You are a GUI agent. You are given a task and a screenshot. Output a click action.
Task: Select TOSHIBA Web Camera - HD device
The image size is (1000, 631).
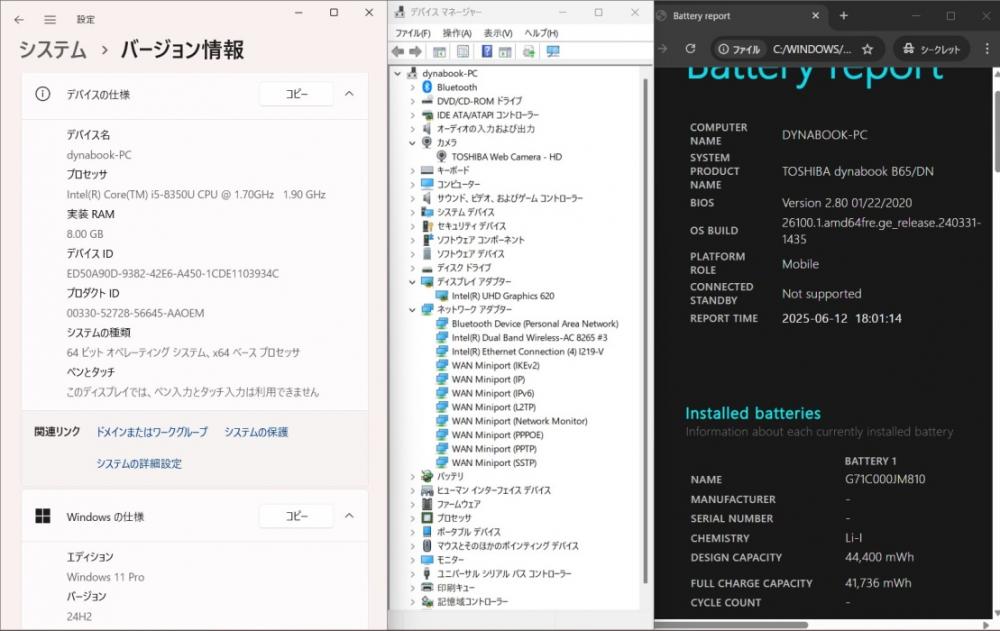(x=506, y=157)
